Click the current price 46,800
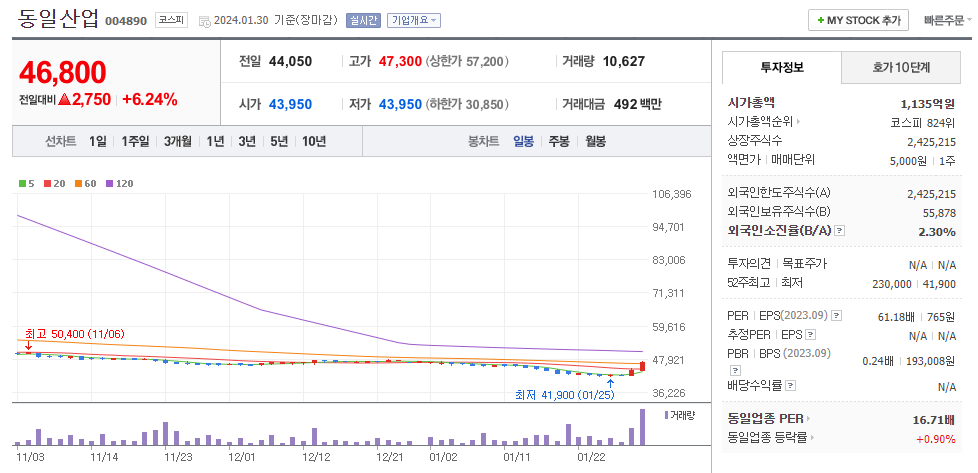This screenshot has height=473, width=978. coord(62,72)
